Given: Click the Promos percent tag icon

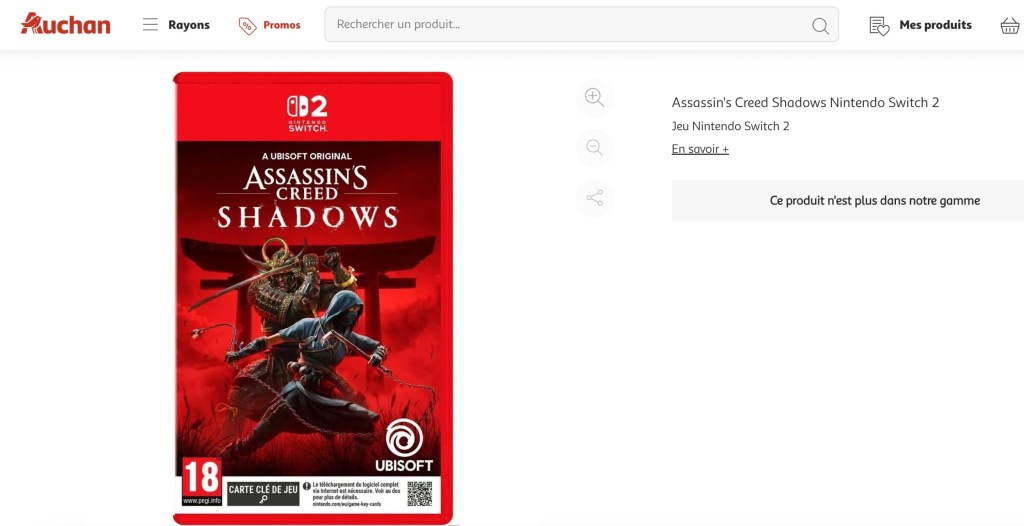Looking at the screenshot, I should [x=248, y=25].
